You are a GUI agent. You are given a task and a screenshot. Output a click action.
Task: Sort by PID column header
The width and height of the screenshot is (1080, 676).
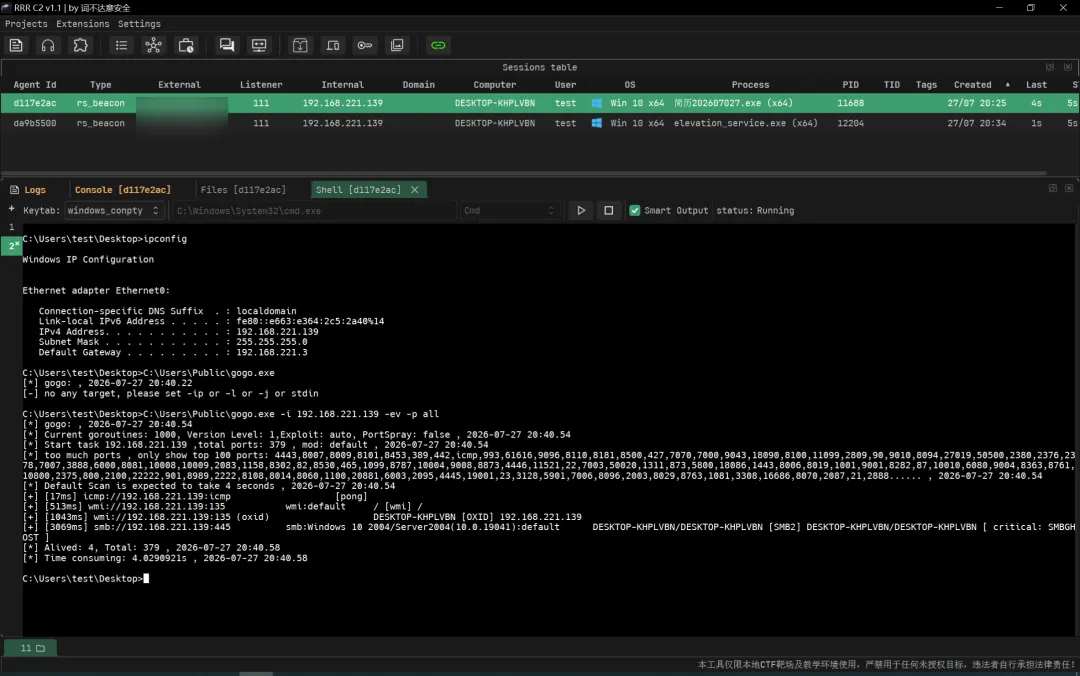[x=851, y=85]
